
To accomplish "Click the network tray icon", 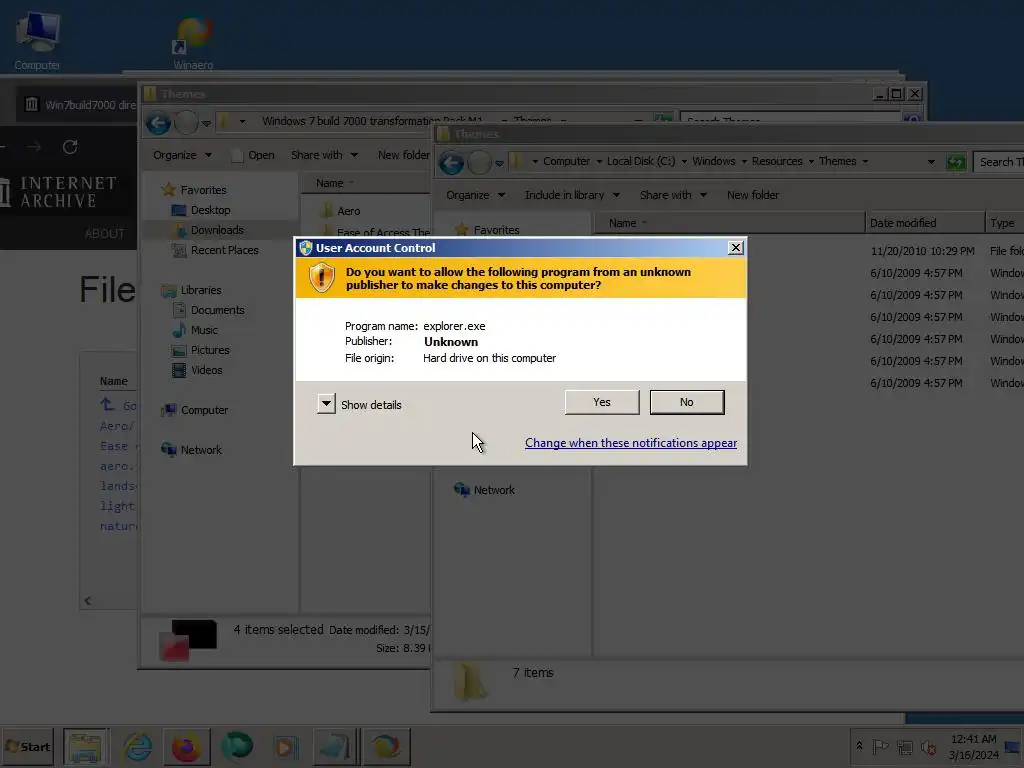I will coord(904,746).
